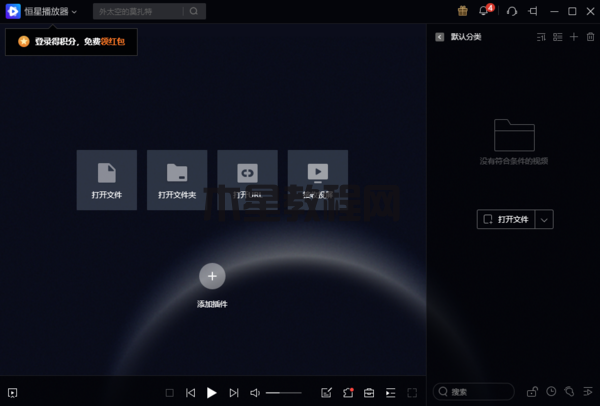Open the playlist sort order icon
600x406 pixels.
coord(541,37)
